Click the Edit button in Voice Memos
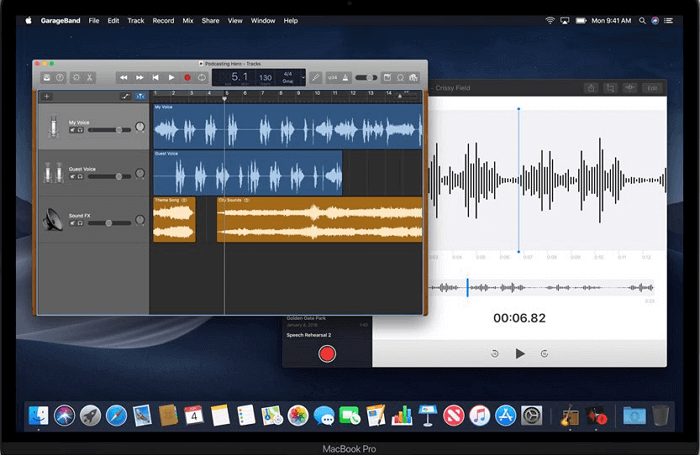700x455 pixels. [652, 88]
